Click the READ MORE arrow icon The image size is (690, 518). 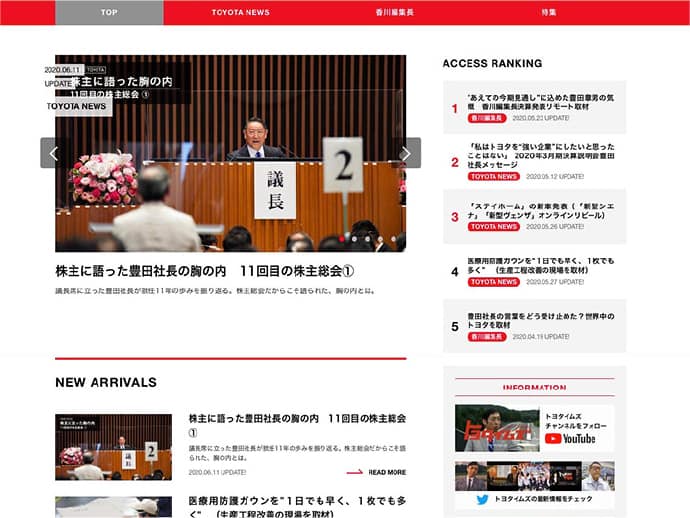355,472
